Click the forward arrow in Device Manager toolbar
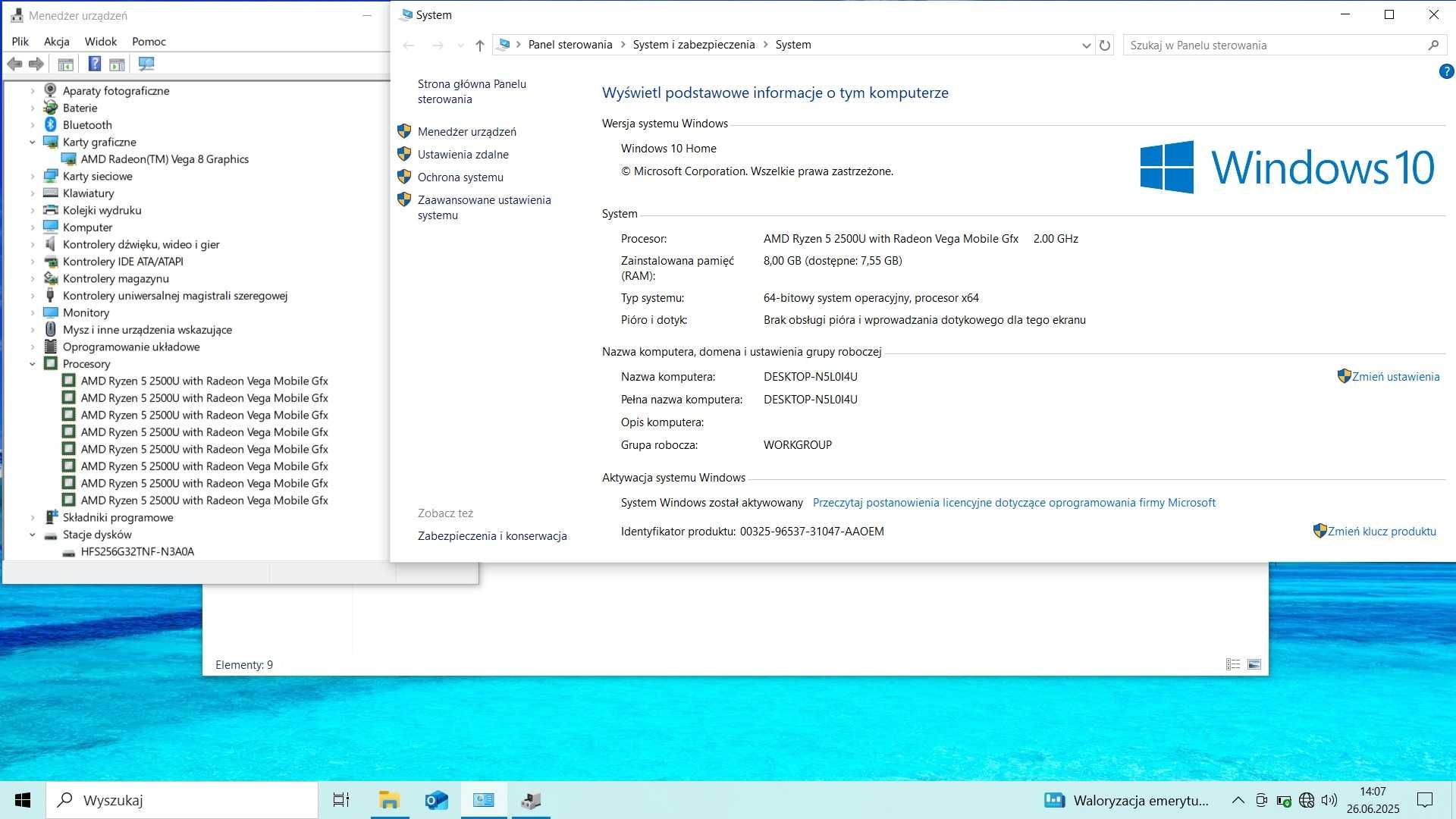Screen dimensions: 1456x819 36,64
